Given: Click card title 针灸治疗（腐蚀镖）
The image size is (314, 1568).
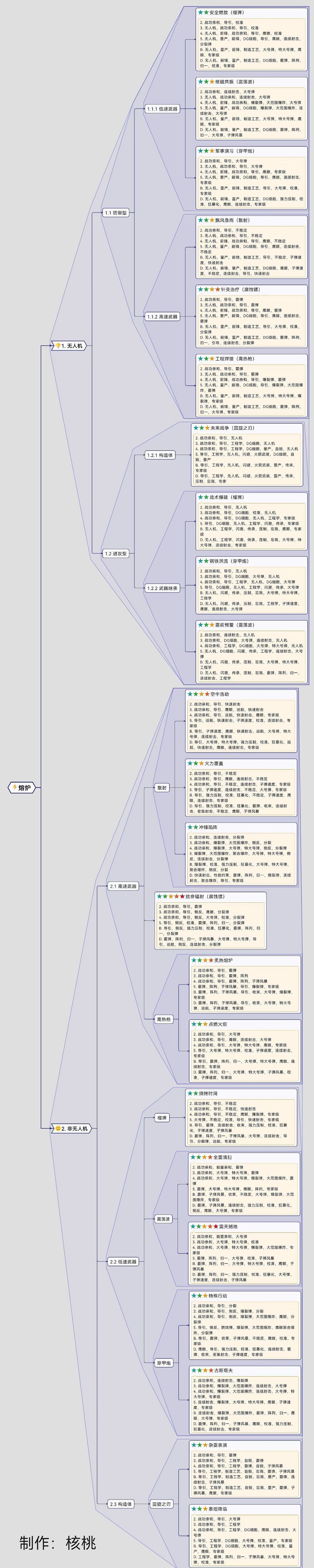Looking at the screenshot, I should pyautogui.click(x=240, y=289).
